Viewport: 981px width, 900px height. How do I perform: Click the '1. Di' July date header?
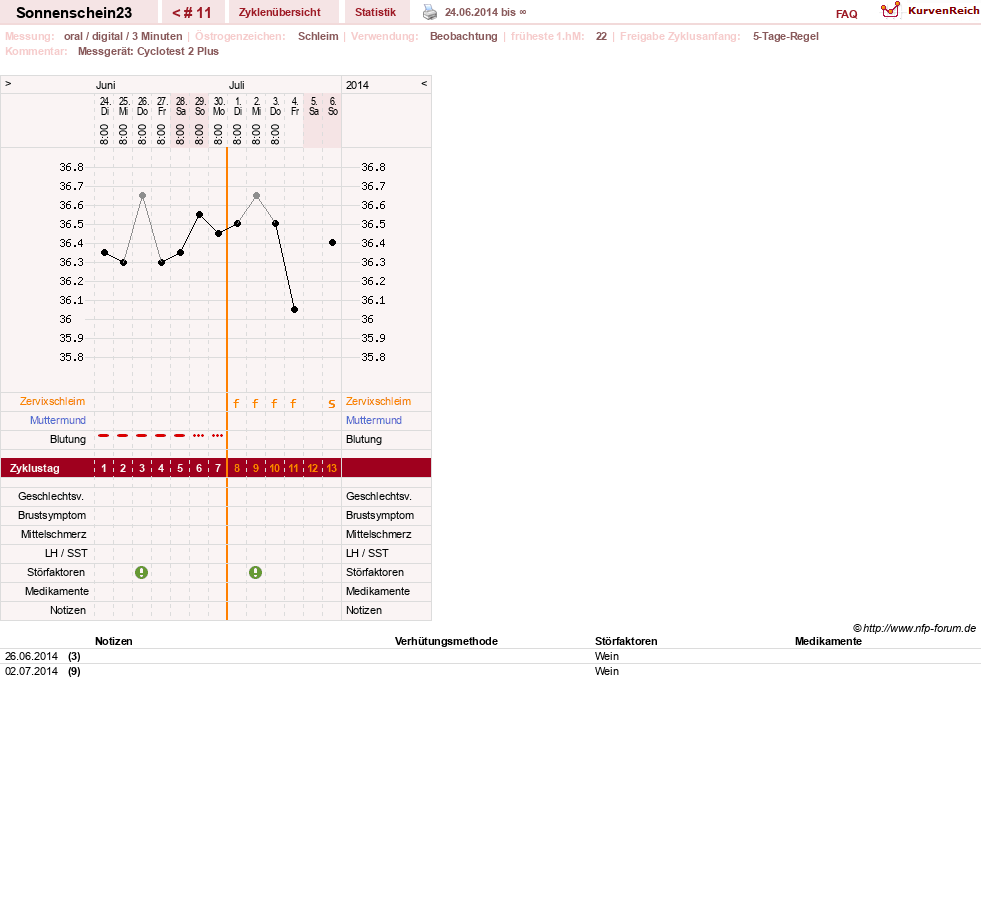(238, 106)
